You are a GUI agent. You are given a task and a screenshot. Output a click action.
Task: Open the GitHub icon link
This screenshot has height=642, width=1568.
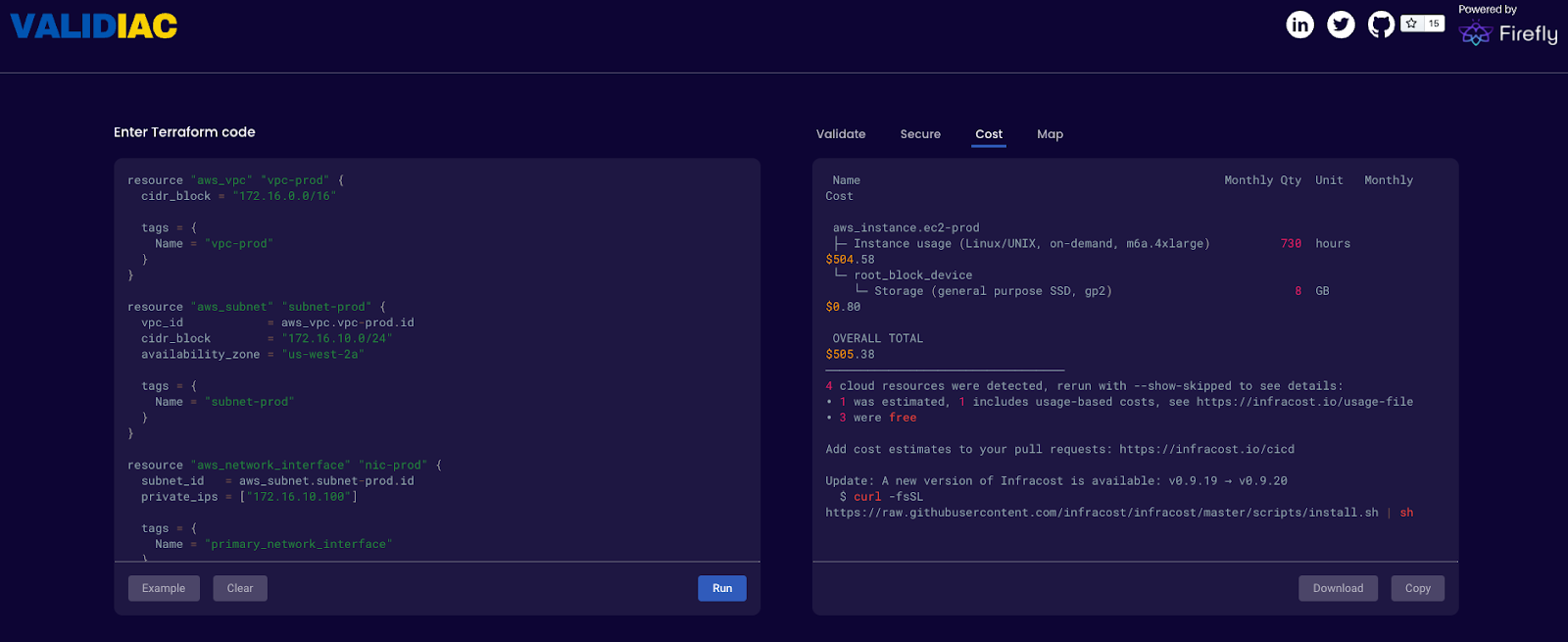[1381, 25]
